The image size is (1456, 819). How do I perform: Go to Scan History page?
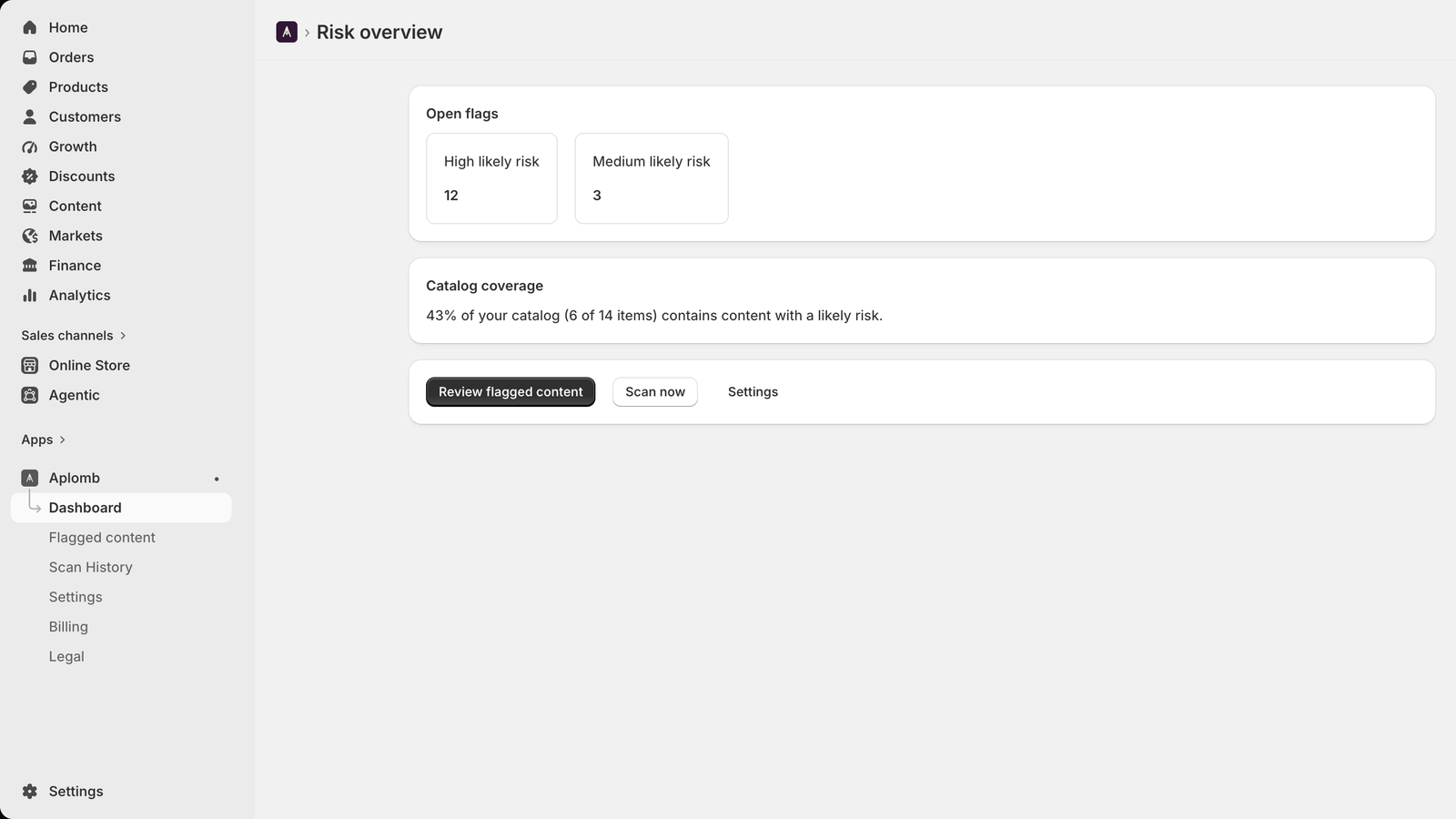[91, 567]
